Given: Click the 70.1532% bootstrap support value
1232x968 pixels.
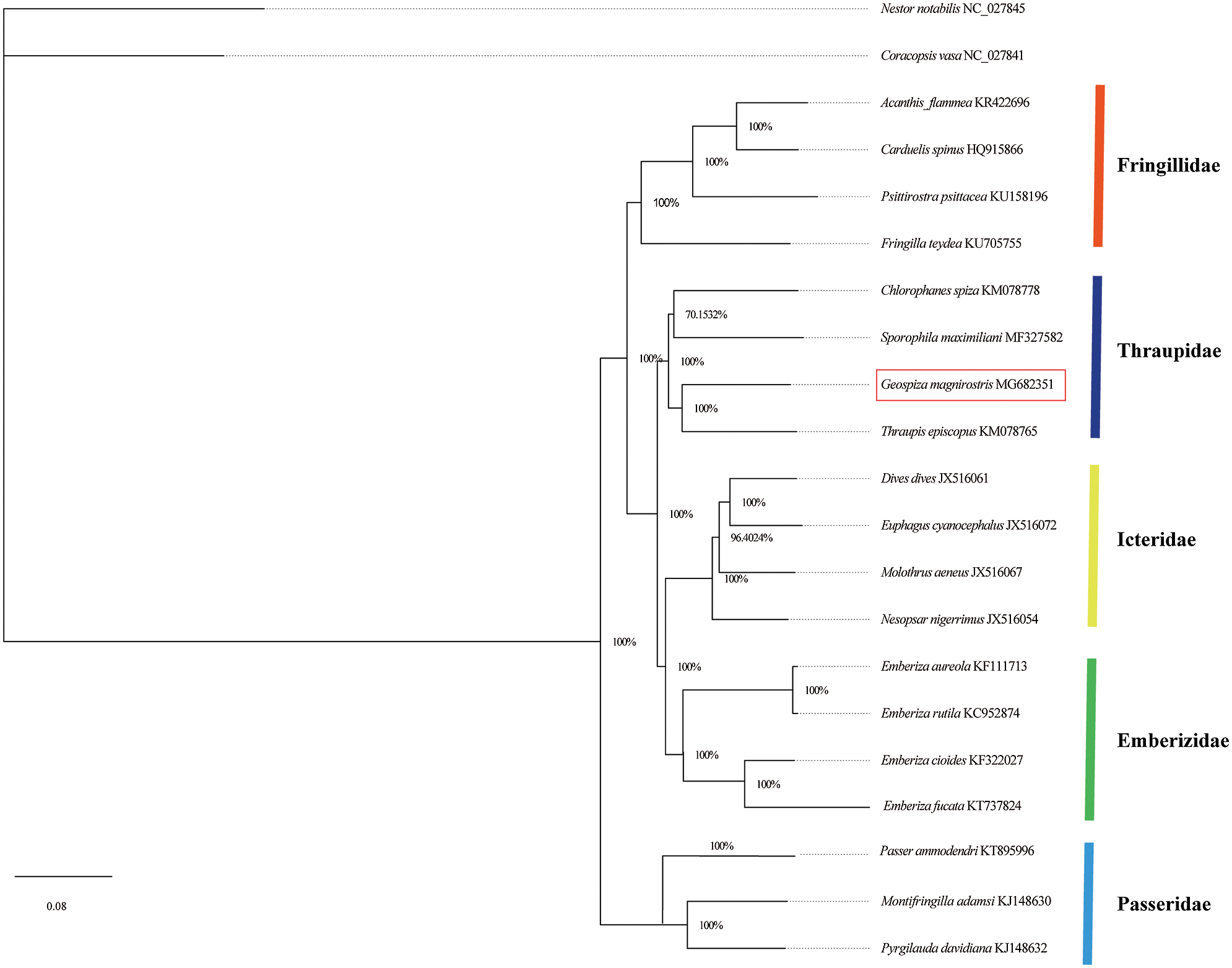Looking at the screenshot, I should coord(706,315).
